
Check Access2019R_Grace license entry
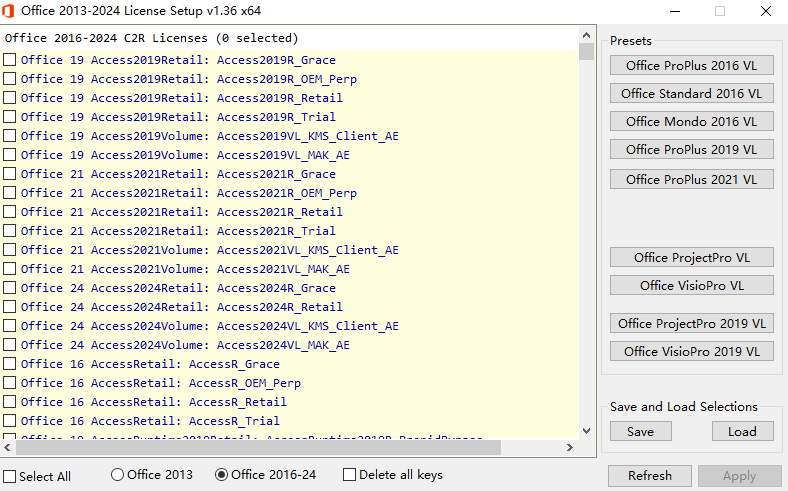(x=10, y=60)
